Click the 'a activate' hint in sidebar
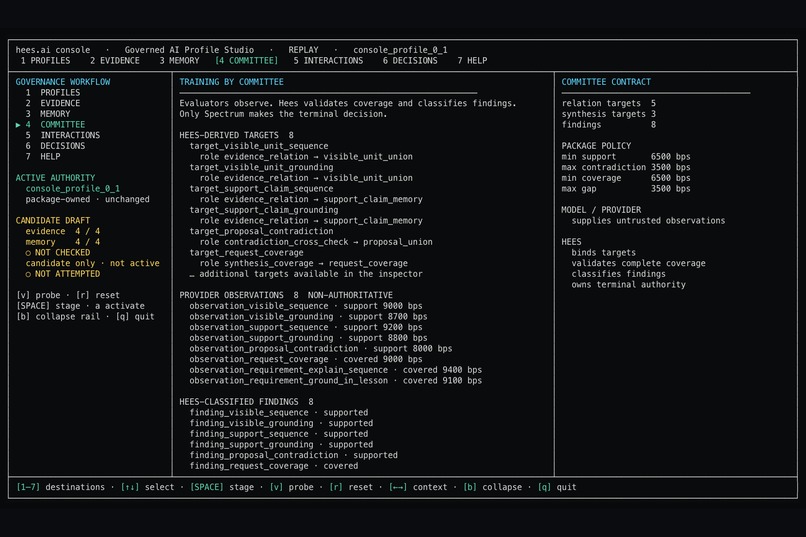The width and height of the screenshot is (806, 537). coord(120,306)
